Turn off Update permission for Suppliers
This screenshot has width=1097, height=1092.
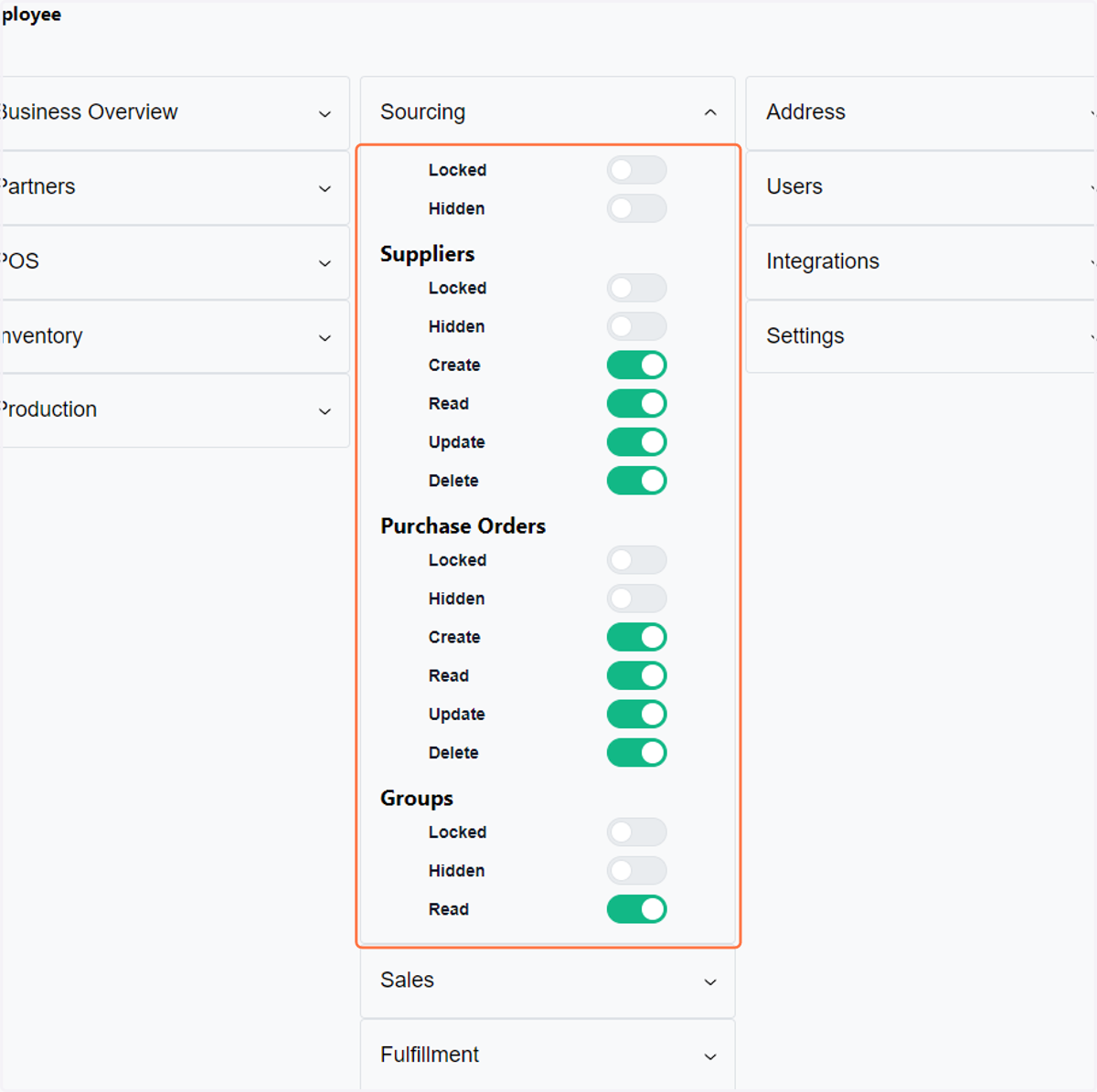[x=637, y=442]
